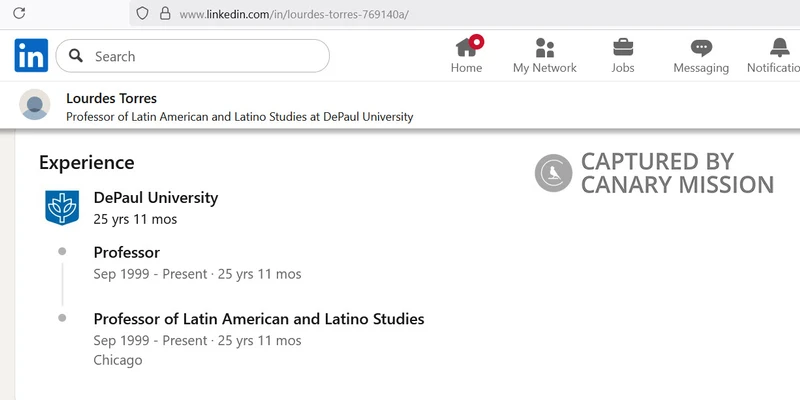The image size is (800, 400).
Task: Select the 25 yrs 11 mos text under DePaul
Action: [135, 219]
